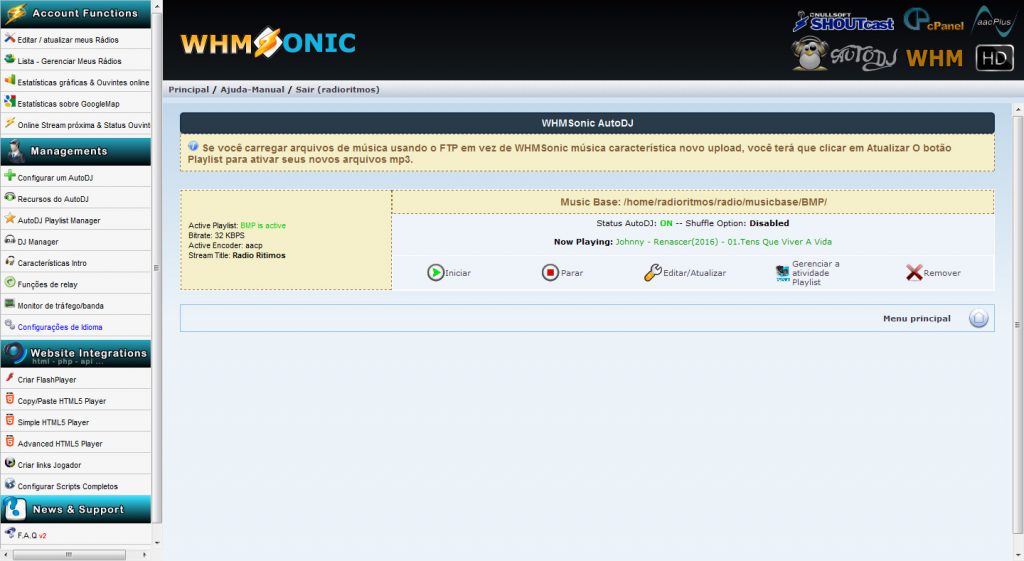
Task: Click the sidebar vertical scrollbar down arrow
Action: coord(157,543)
